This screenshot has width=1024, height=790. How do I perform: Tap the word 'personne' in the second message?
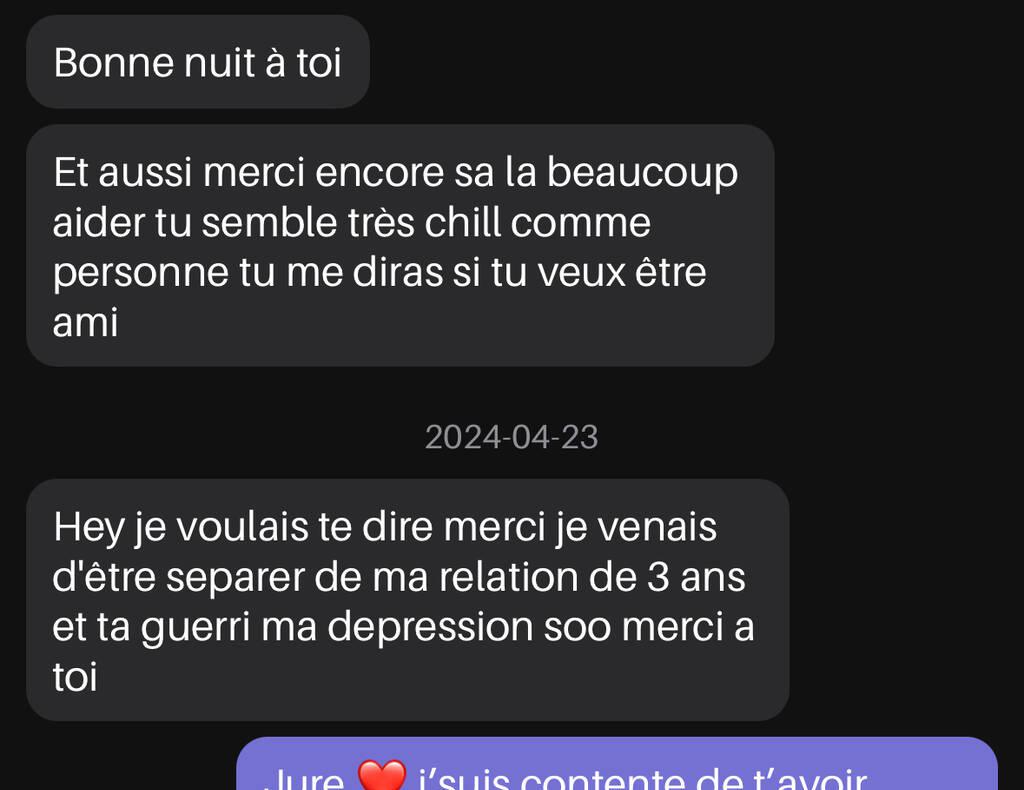[140, 273]
